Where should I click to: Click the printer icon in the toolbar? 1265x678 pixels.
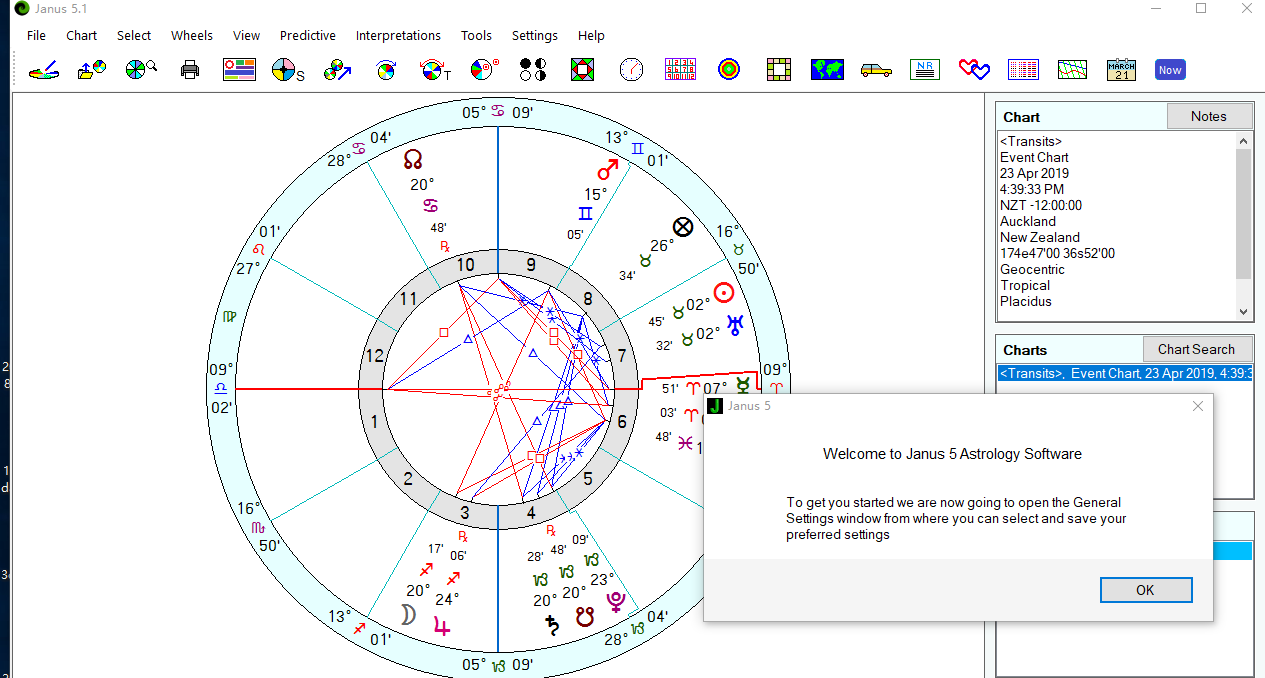(190, 69)
